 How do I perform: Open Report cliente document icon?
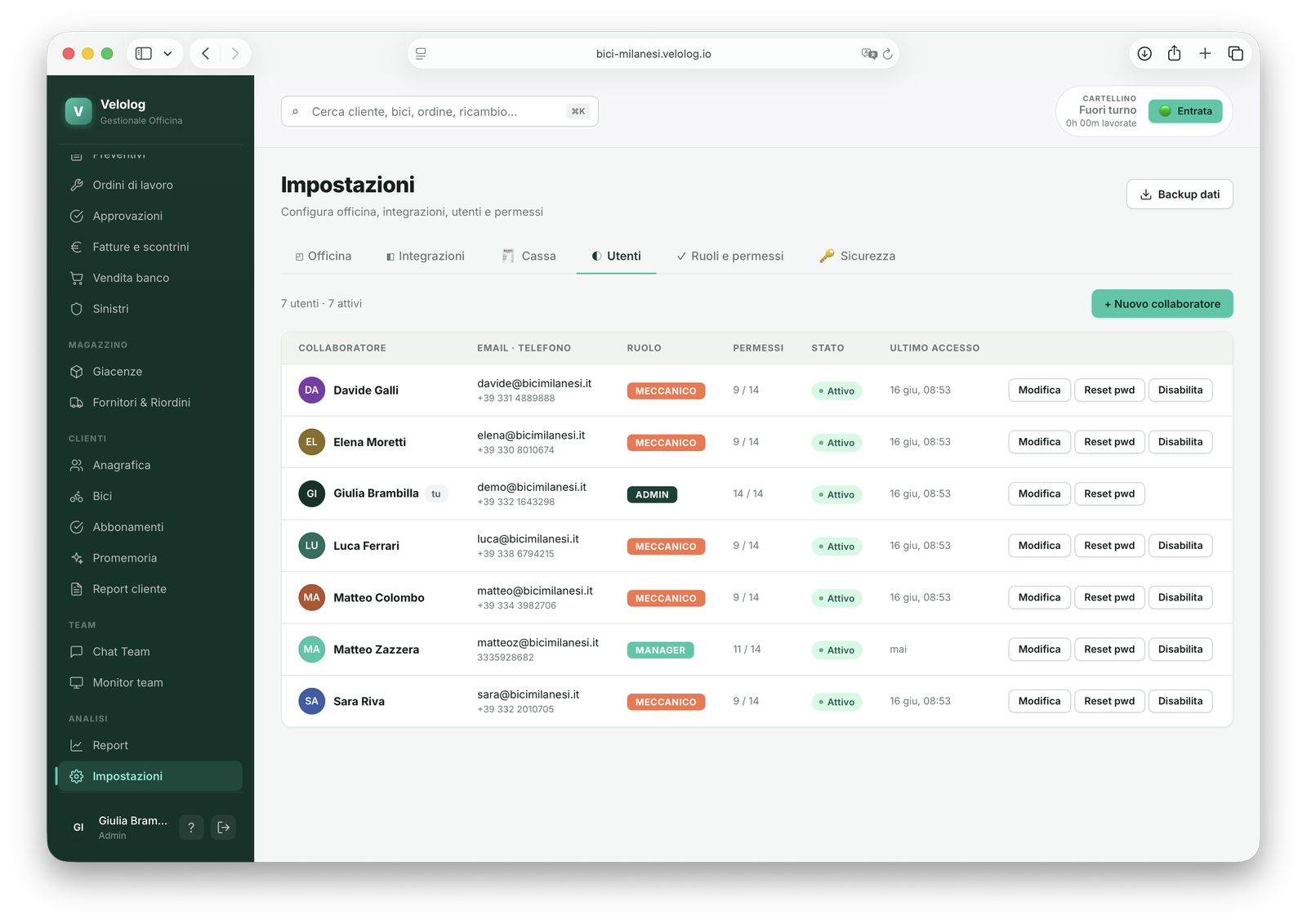pos(77,589)
